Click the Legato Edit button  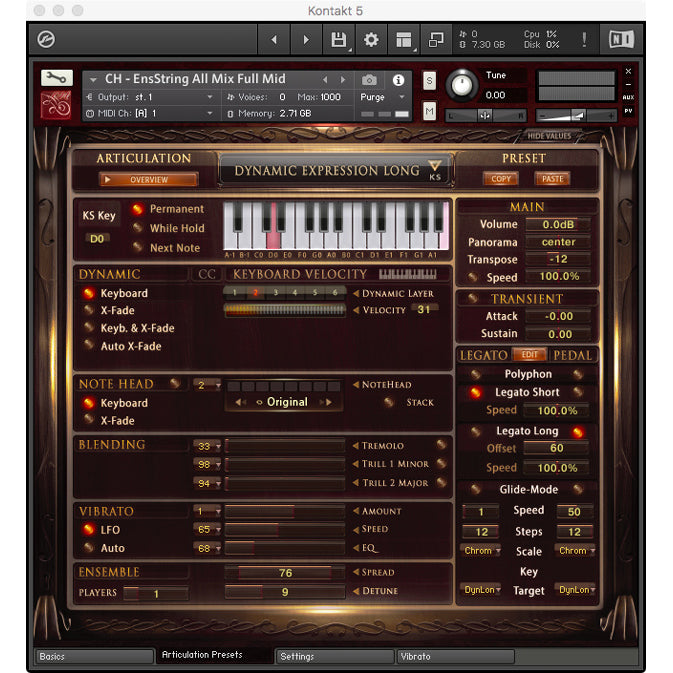[x=529, y=355]
